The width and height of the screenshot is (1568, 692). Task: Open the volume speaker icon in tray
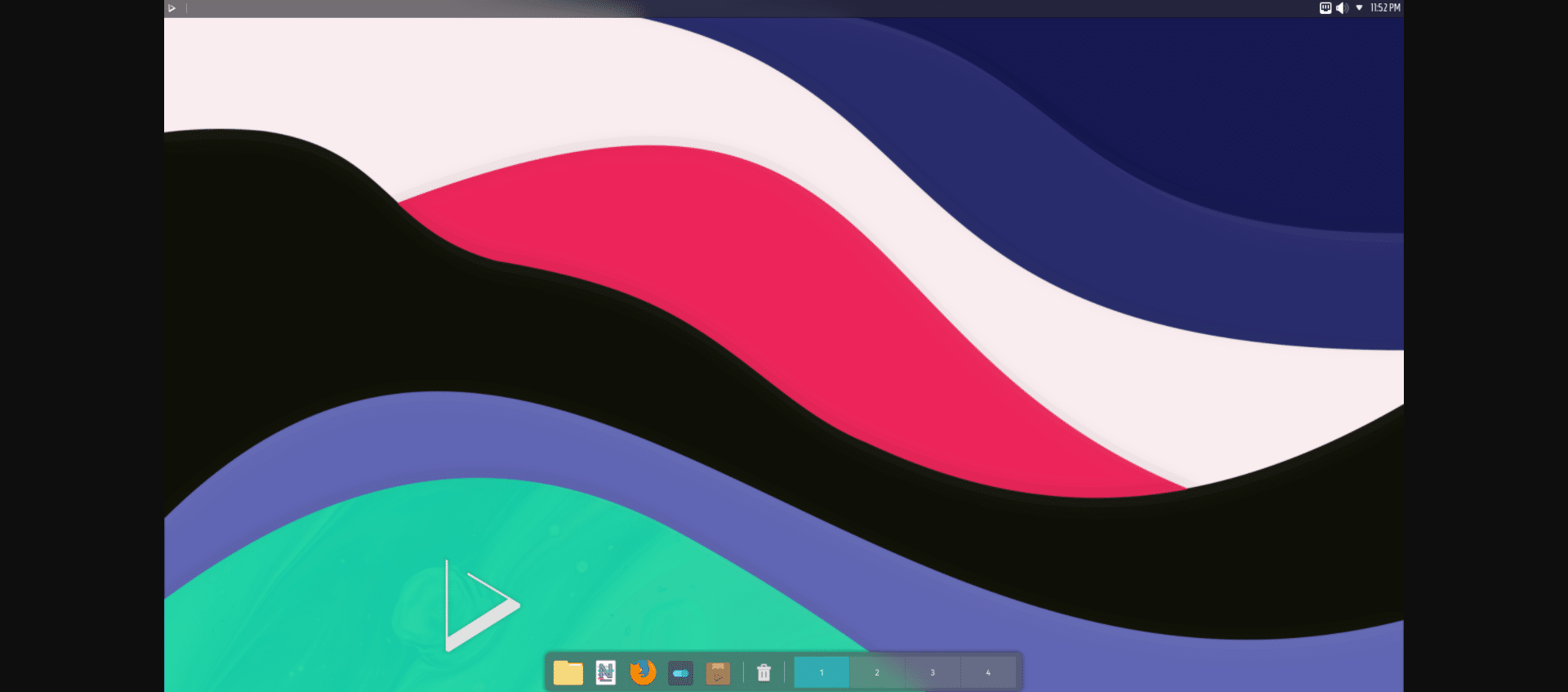[x=1342, y=8]
